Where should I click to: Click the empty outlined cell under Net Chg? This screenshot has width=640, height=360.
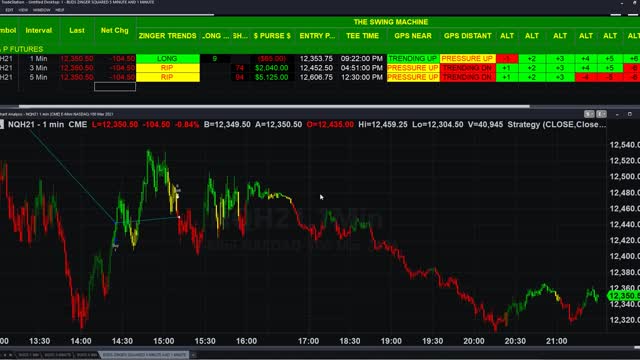115,87
